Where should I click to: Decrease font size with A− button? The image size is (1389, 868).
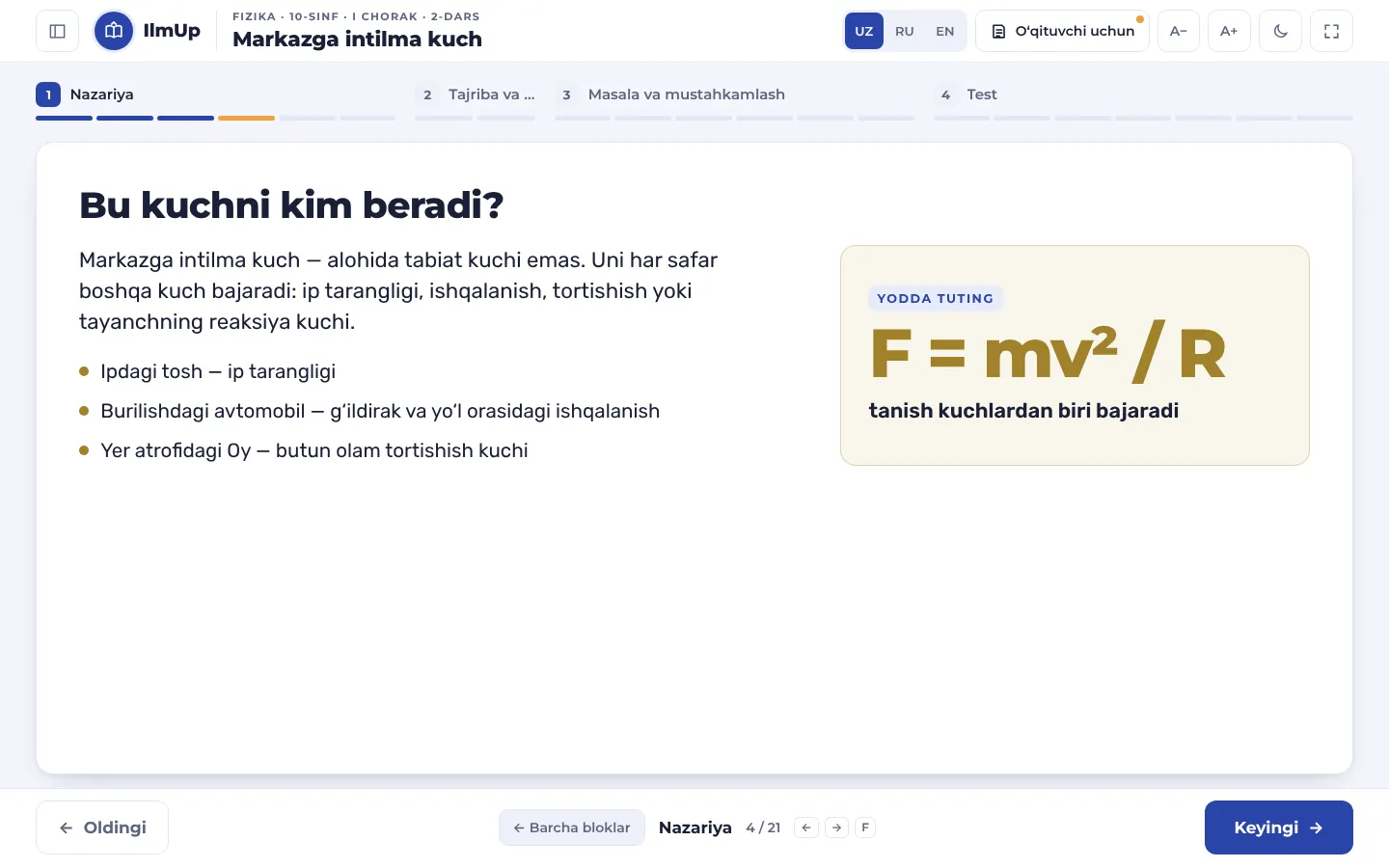tap(1178, 31)
